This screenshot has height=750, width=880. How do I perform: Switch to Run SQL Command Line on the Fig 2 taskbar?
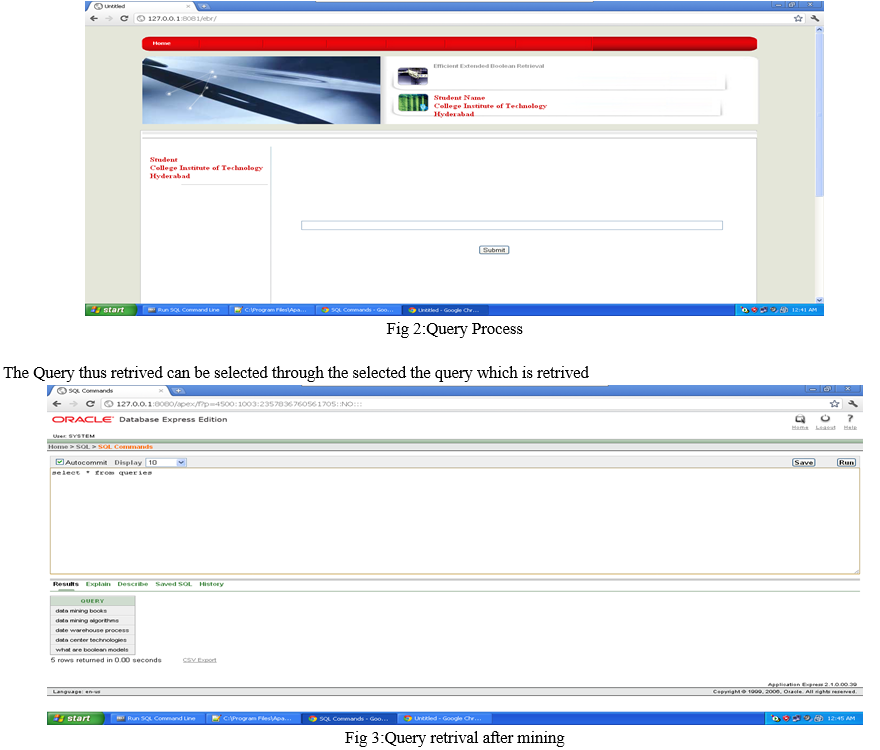(184, 310)
